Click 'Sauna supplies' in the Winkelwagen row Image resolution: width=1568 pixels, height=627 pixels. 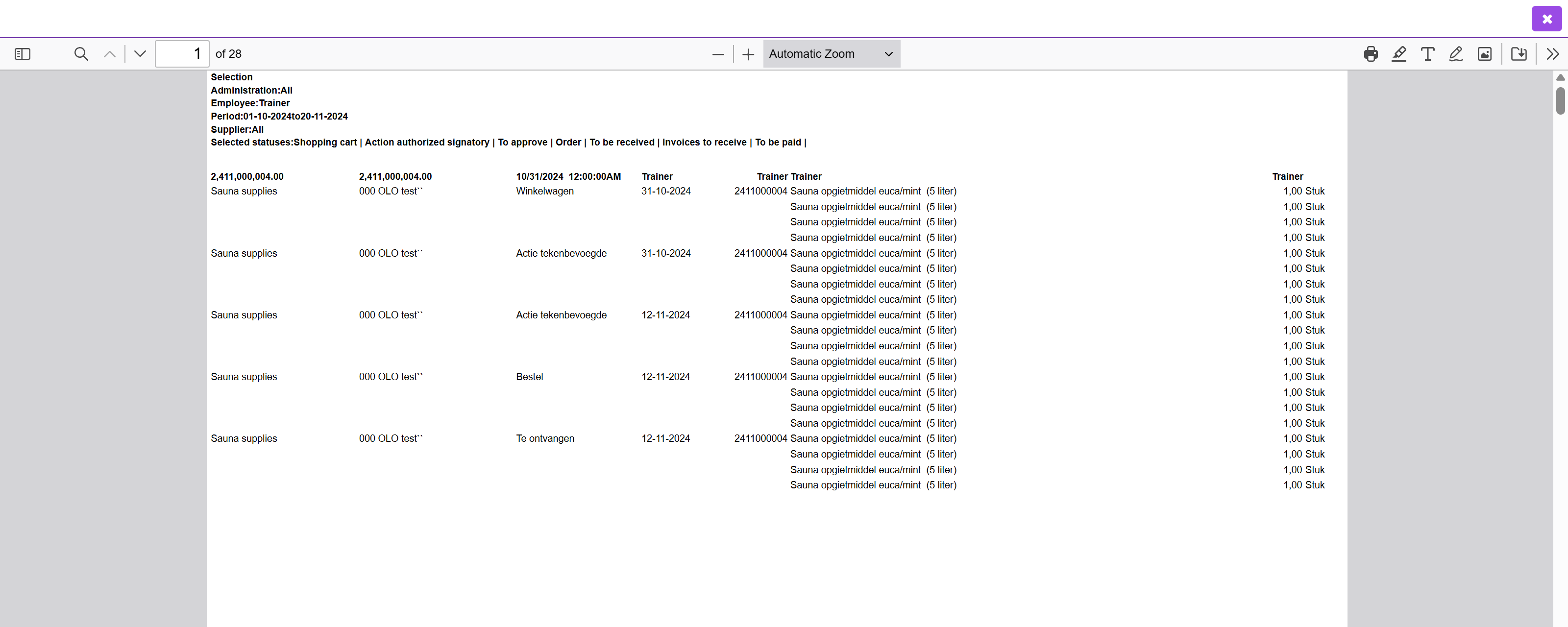tap(244, 191)
